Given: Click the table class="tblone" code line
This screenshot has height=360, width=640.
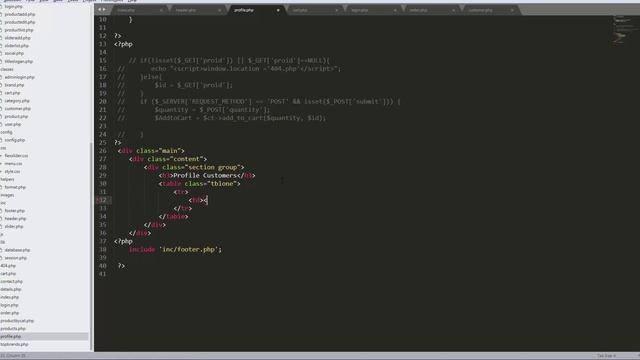Looking at the screenshot, I should 199,184.
